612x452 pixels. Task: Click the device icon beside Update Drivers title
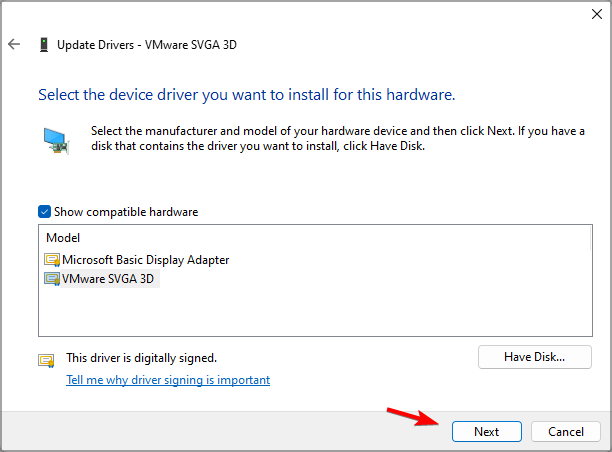point(43,45)
